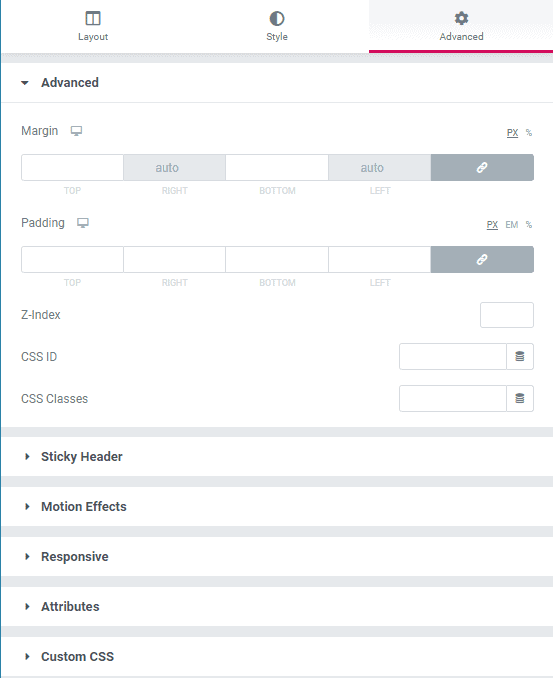553x678 pixels.
Task: Open CSS ID dynamic tags database icon
Action: tap(520, 357)
